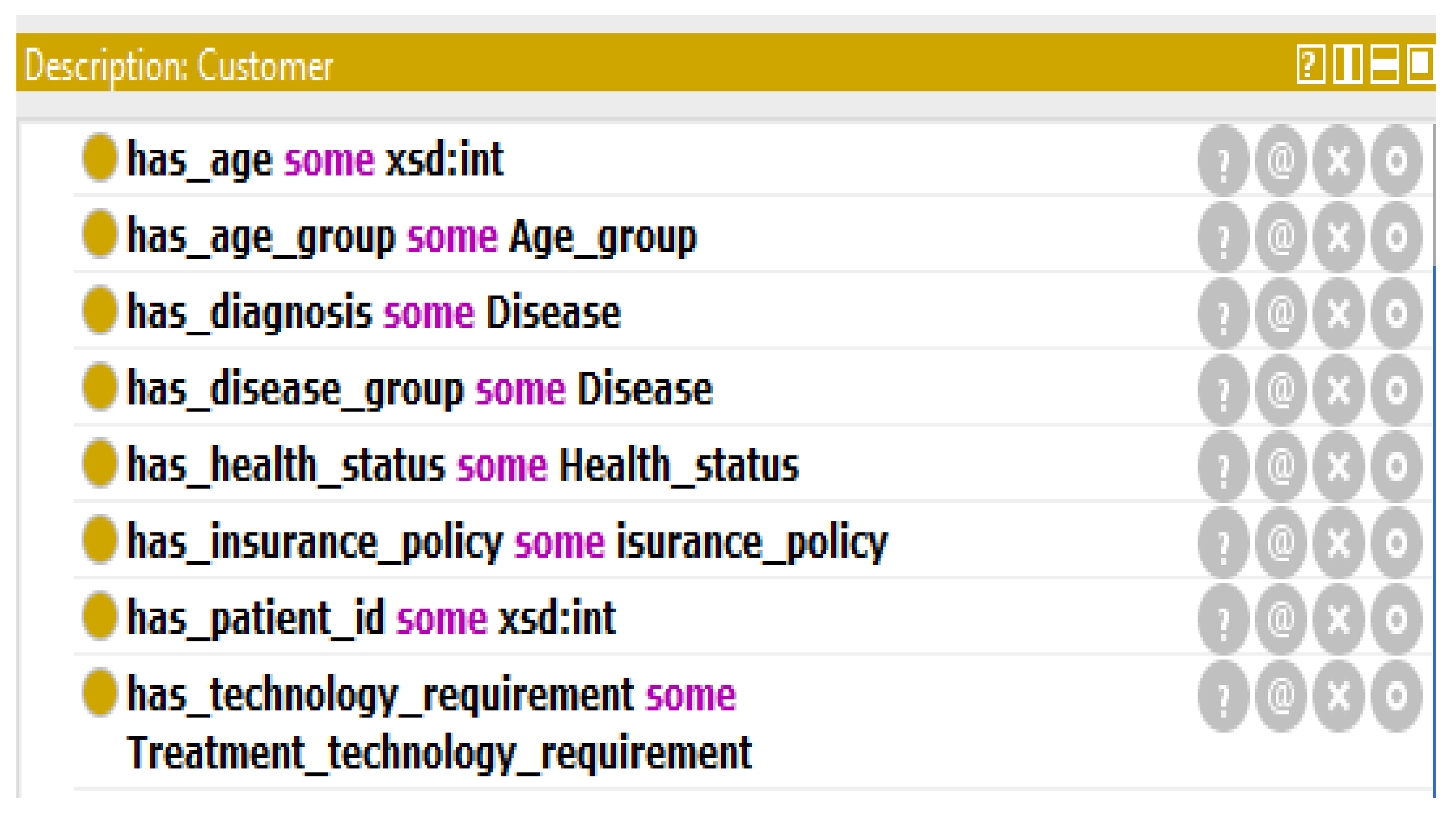The width and height of the screenshot is (1456, 820).
Task: Click edit (o) icon for has_patient_id row
Action: (x=1396, y=618)
